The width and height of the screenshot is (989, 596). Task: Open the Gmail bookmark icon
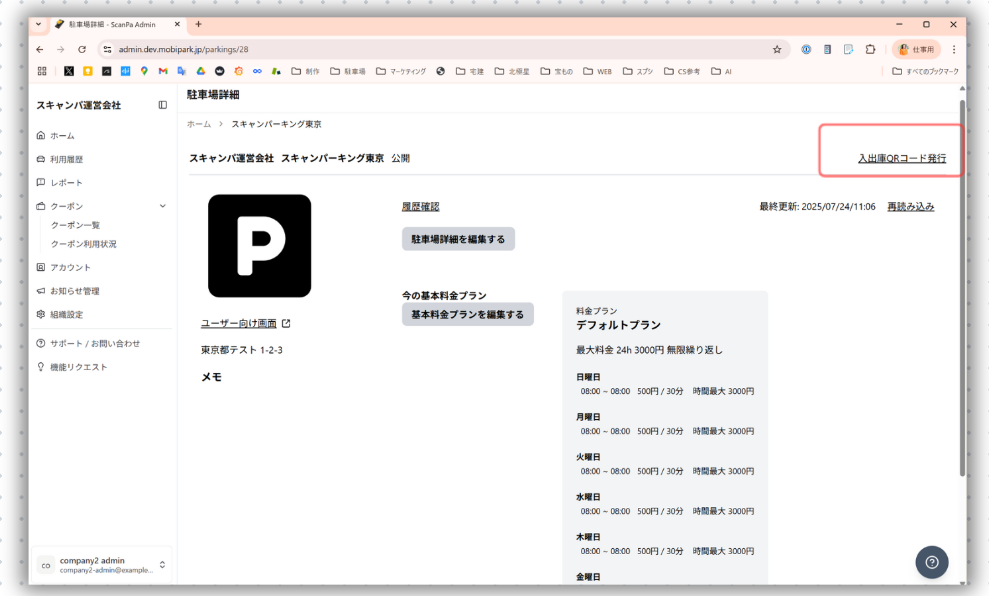point(163,71)
